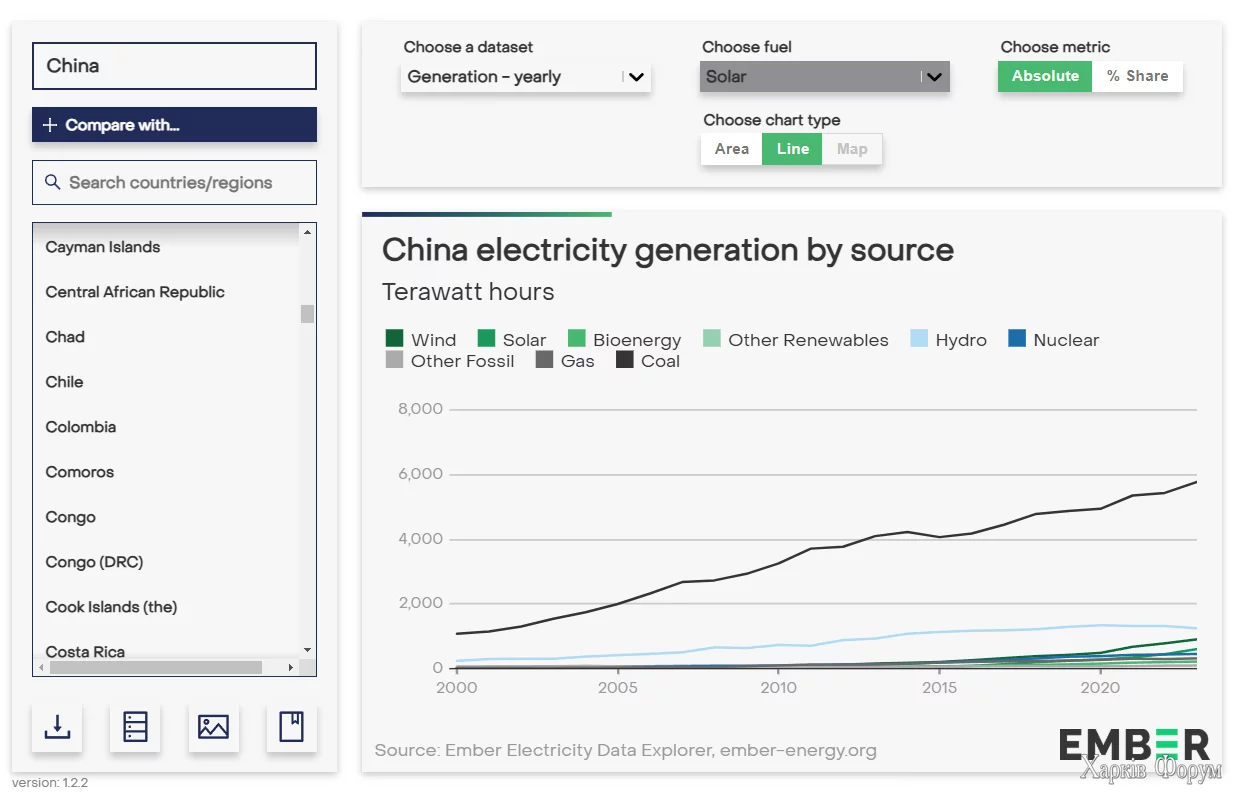Switch metric to % Share

[1137, 76]
